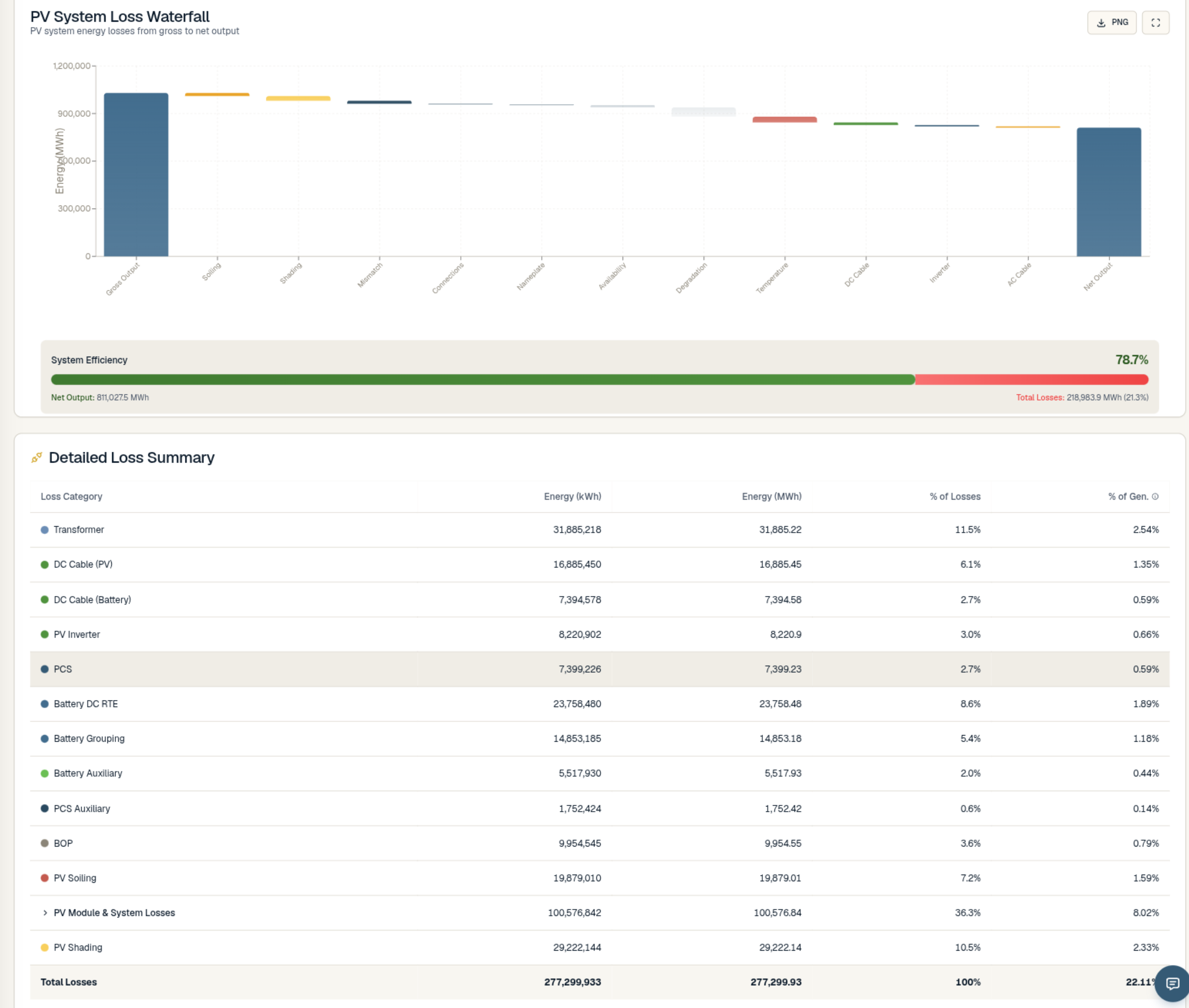
Task: Select the DC Cable (PV) row label
Action: (83, 564)
